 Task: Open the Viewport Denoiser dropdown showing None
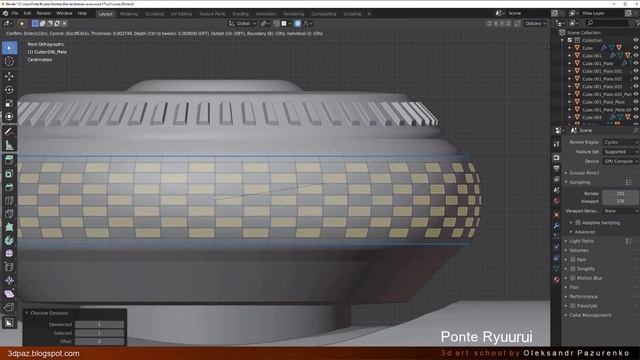pyautogui.click(x=620, y=211)
